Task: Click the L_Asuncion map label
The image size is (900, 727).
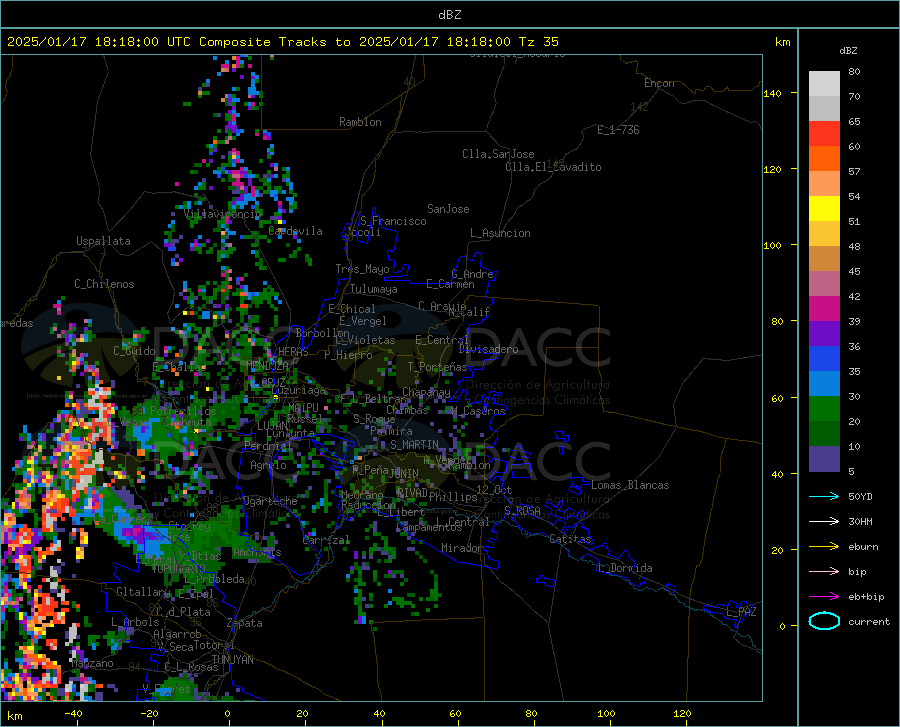Action: pyautogui.click(x=501, y=233)
